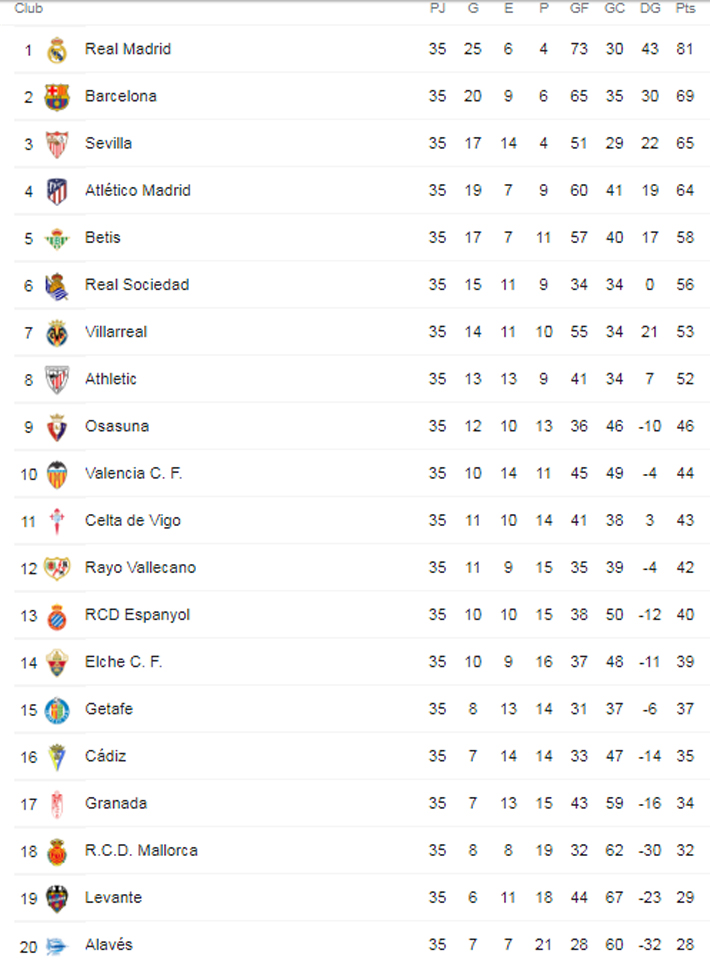Screen dimensions: 710x960
Task: Click the R.C.D. Mallorca team name
Action: [x=141, y=850]
